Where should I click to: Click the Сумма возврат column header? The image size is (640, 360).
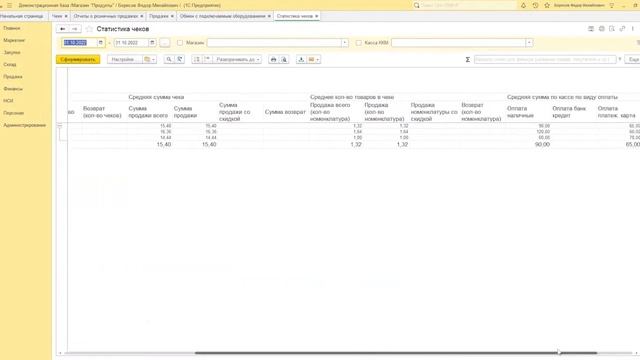coord(285,112)
